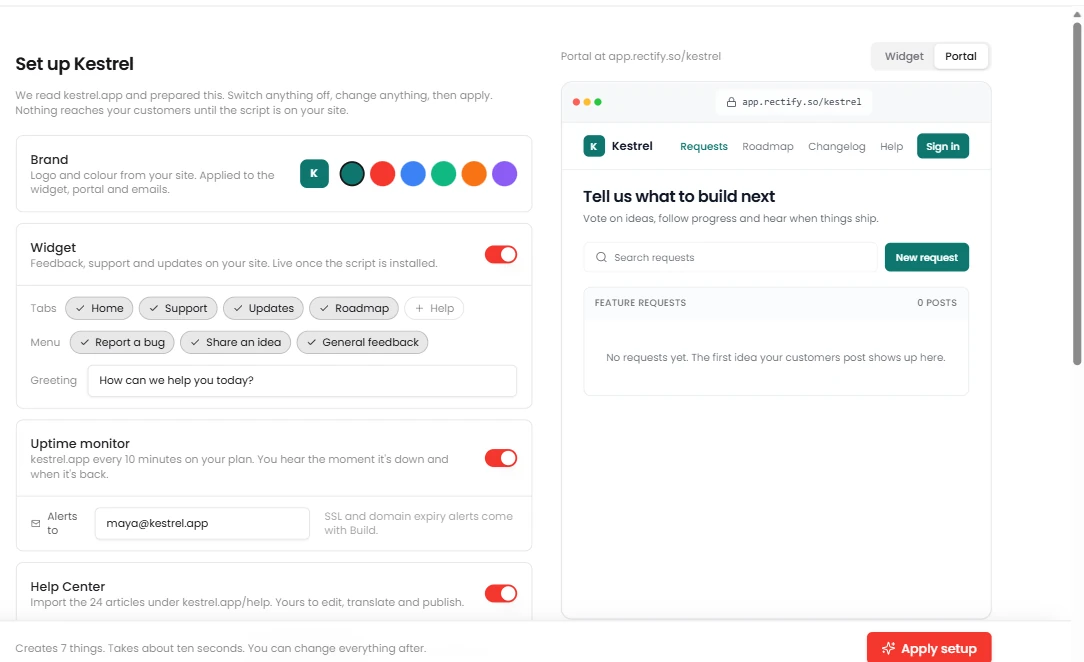
Task: Click the 'Set up Kestrel' heading
Action: 75,64
